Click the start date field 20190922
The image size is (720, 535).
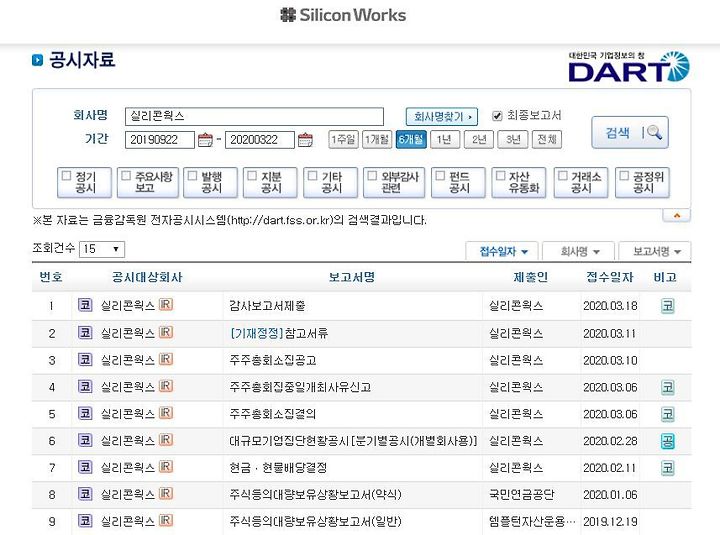coord(160,140)
